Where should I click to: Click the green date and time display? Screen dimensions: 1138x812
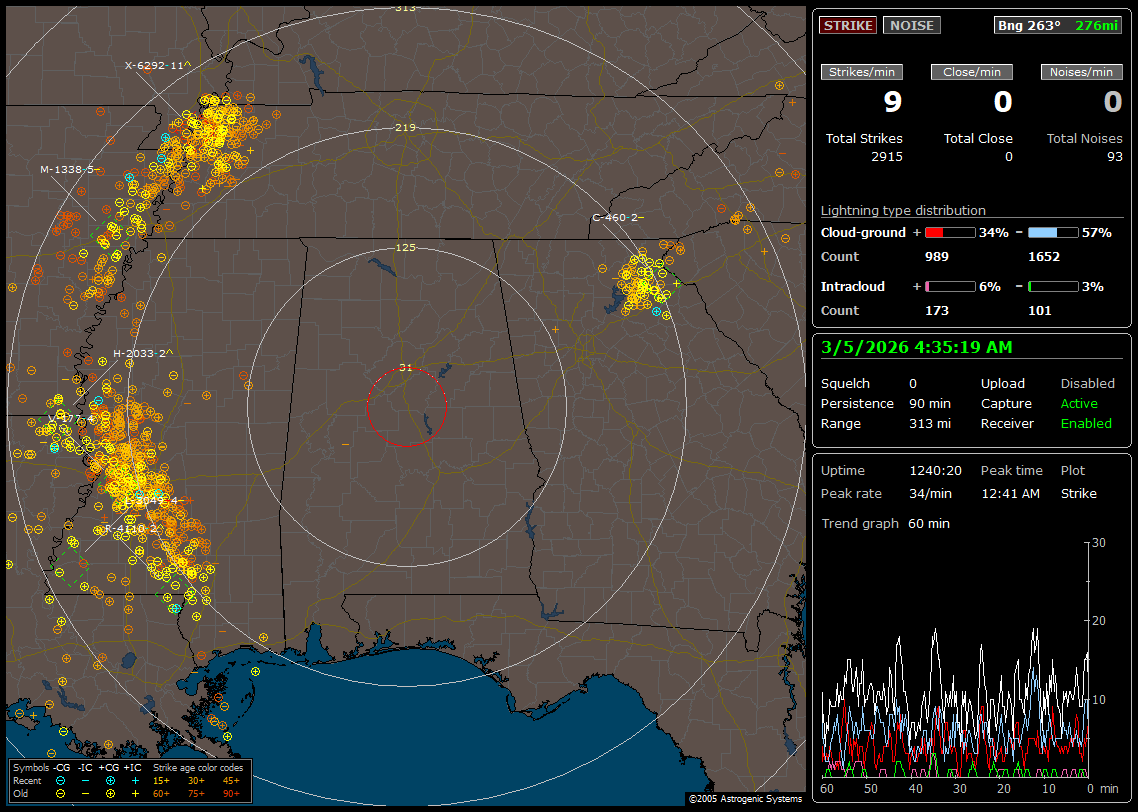tap(917, 348)
